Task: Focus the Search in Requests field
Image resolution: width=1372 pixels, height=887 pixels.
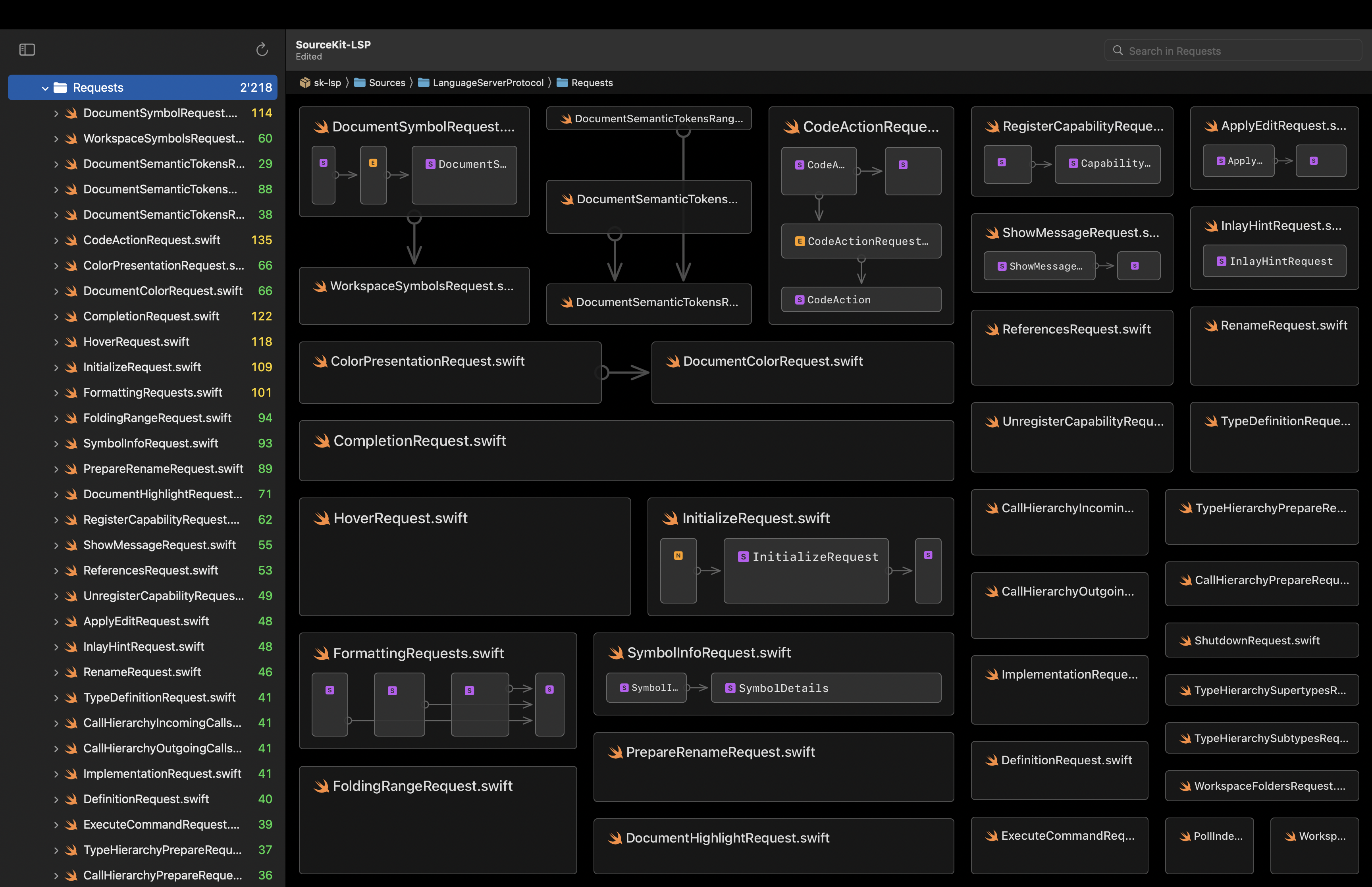Action: 1233,51
